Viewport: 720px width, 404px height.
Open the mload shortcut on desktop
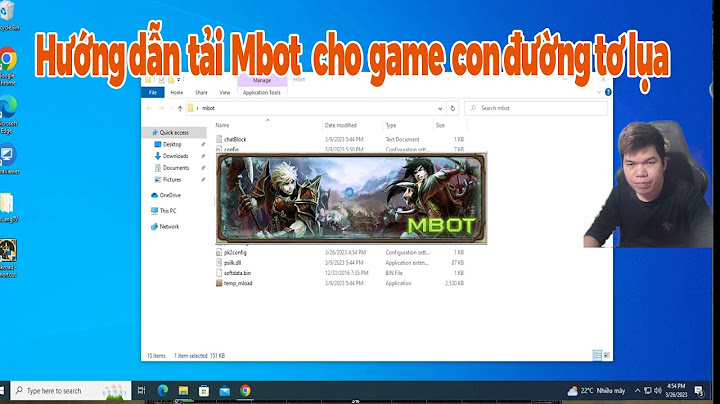coord(8,258)
